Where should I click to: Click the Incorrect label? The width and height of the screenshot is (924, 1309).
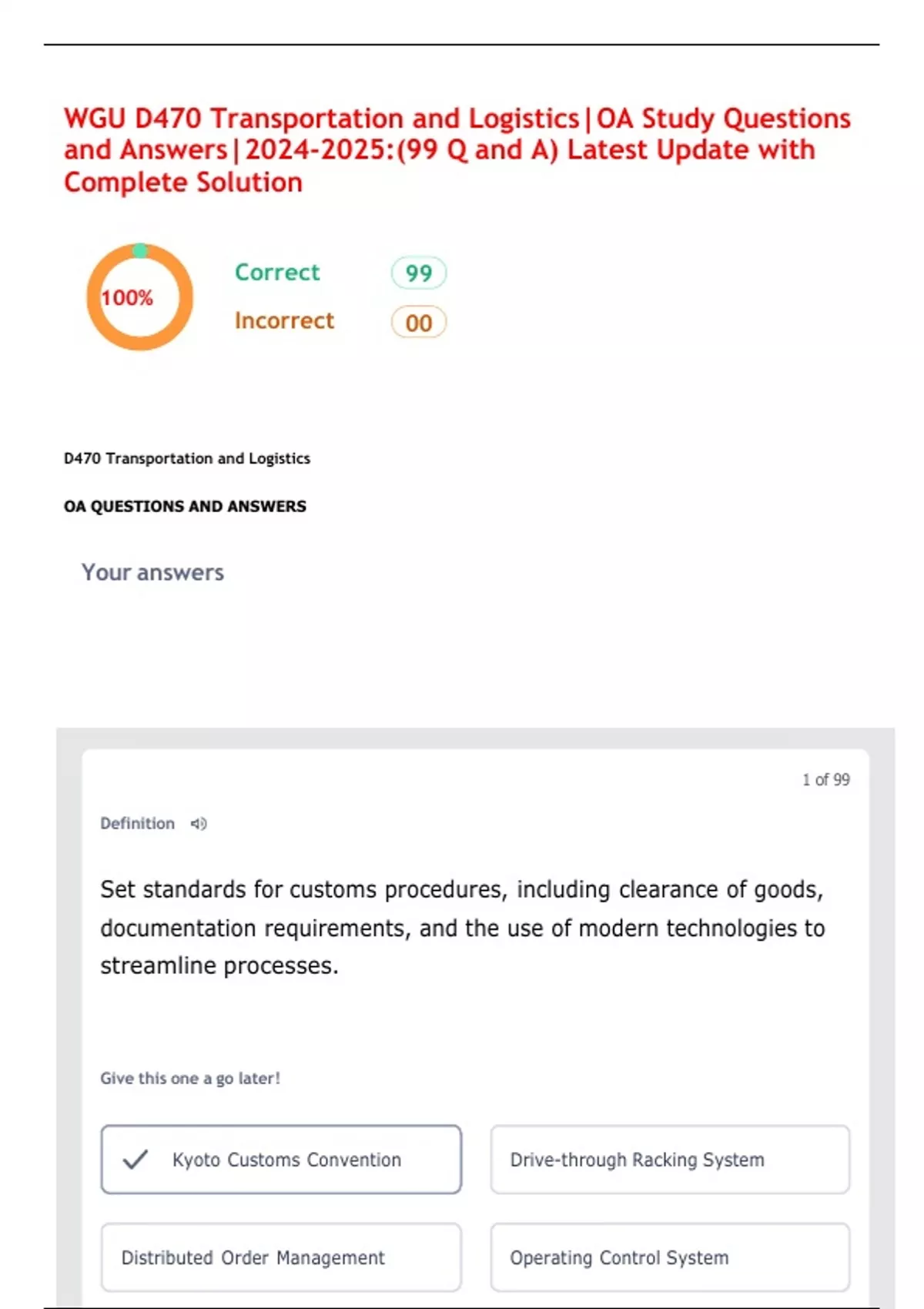[x=284, y=320]
